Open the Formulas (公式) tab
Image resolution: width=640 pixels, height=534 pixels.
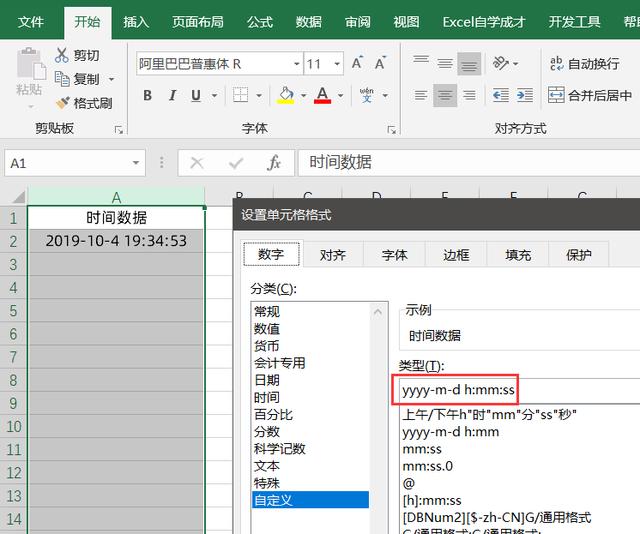pyautogui.click(x=260, y=22)
